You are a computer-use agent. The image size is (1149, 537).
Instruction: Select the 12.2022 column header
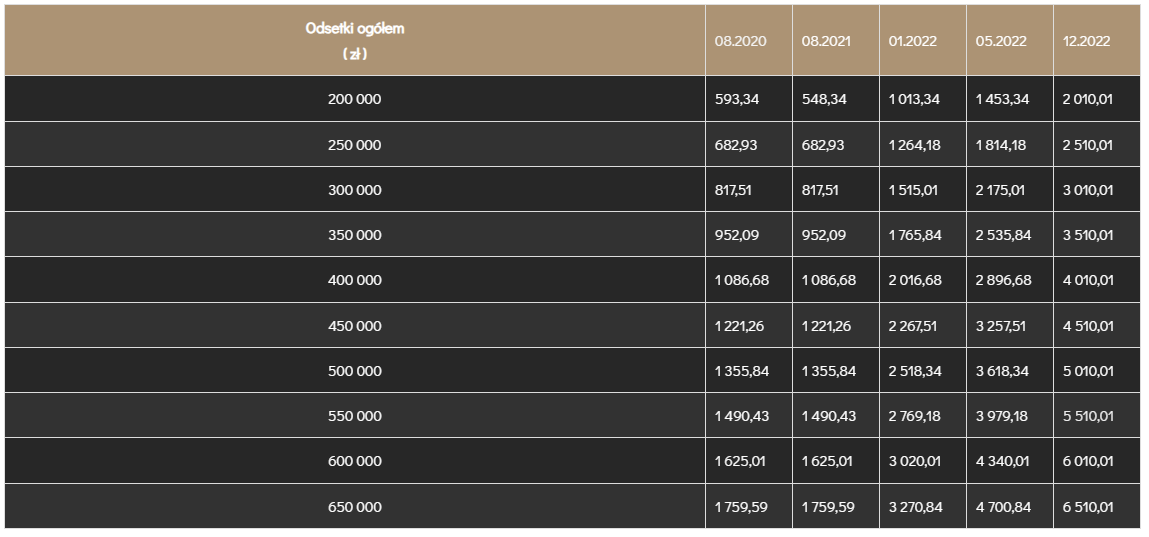pos(1086,42)
